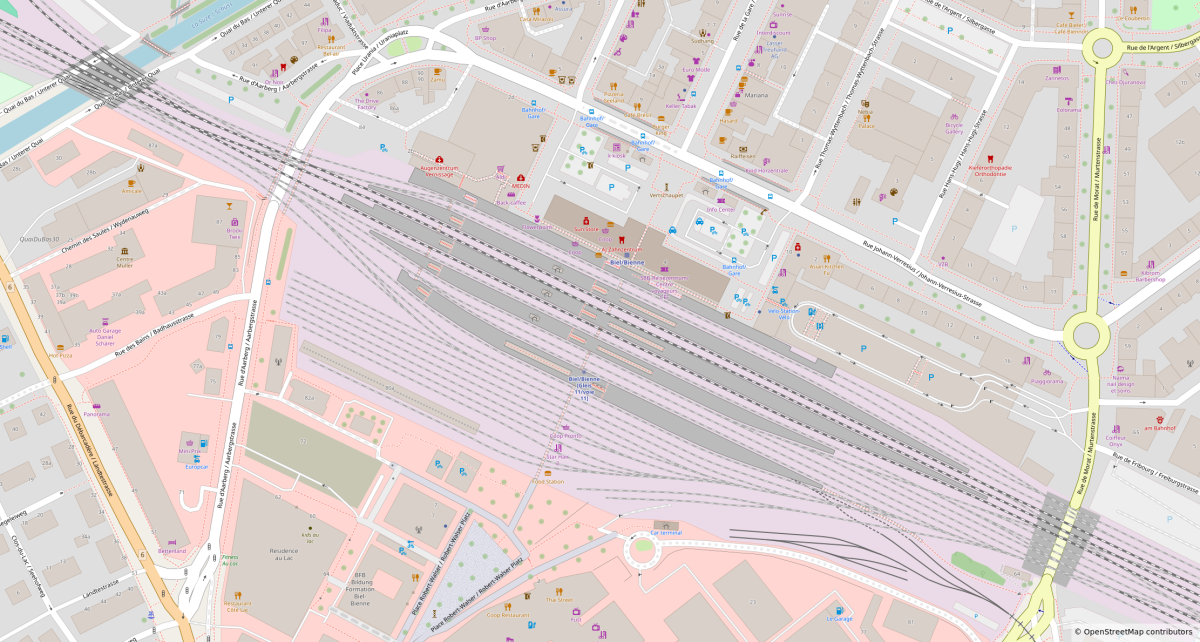The width and height of the screenshot is (1200, 642).
Task: Select the Panorama shop icon
Action: click(97, 406)
